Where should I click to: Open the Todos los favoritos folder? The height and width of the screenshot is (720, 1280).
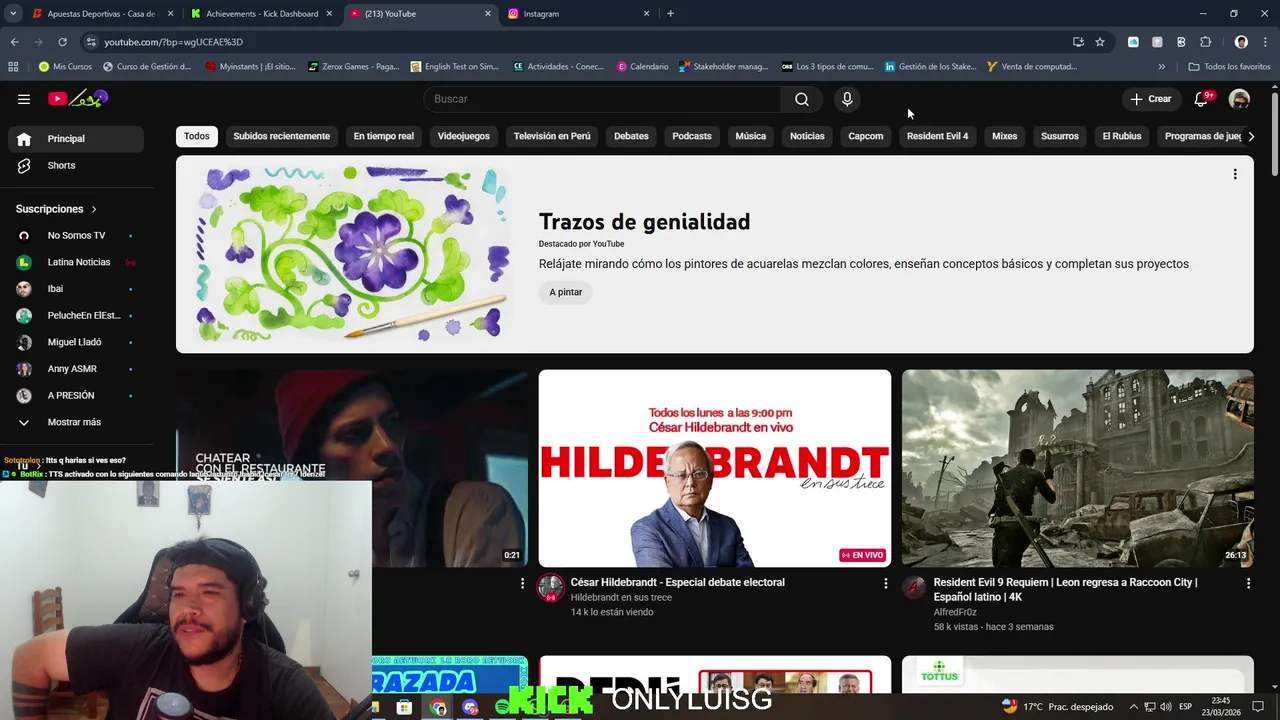click(1229, 67)
